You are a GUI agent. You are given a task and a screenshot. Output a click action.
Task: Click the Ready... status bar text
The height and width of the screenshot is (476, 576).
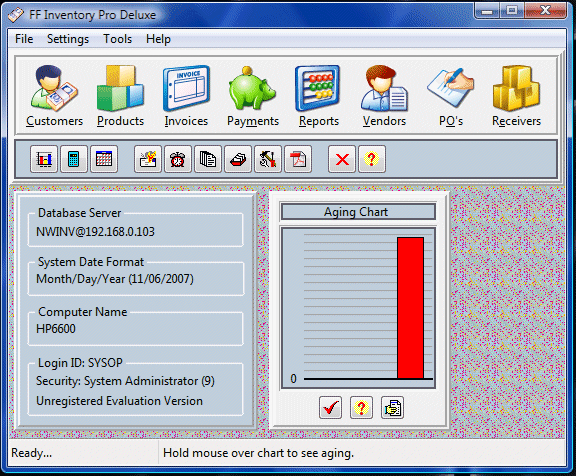[x=32, y=453]
